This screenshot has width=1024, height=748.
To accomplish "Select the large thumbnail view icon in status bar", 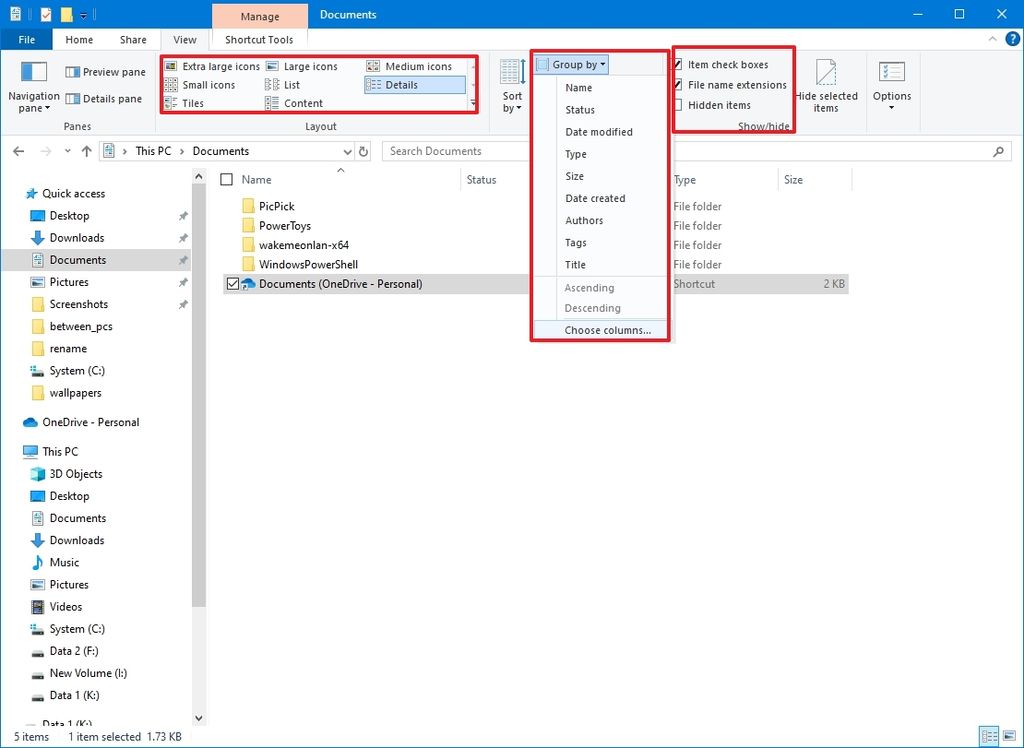I will (x=1010, y=736).
